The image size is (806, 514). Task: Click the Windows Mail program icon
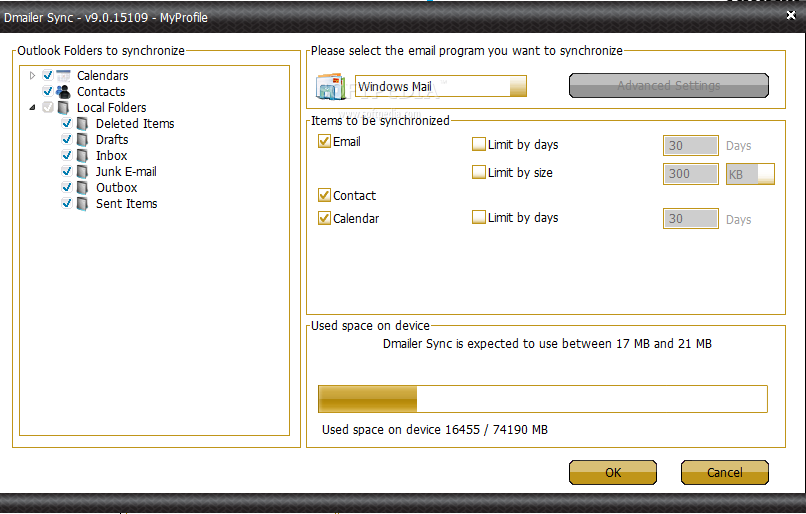pos(331,86)
